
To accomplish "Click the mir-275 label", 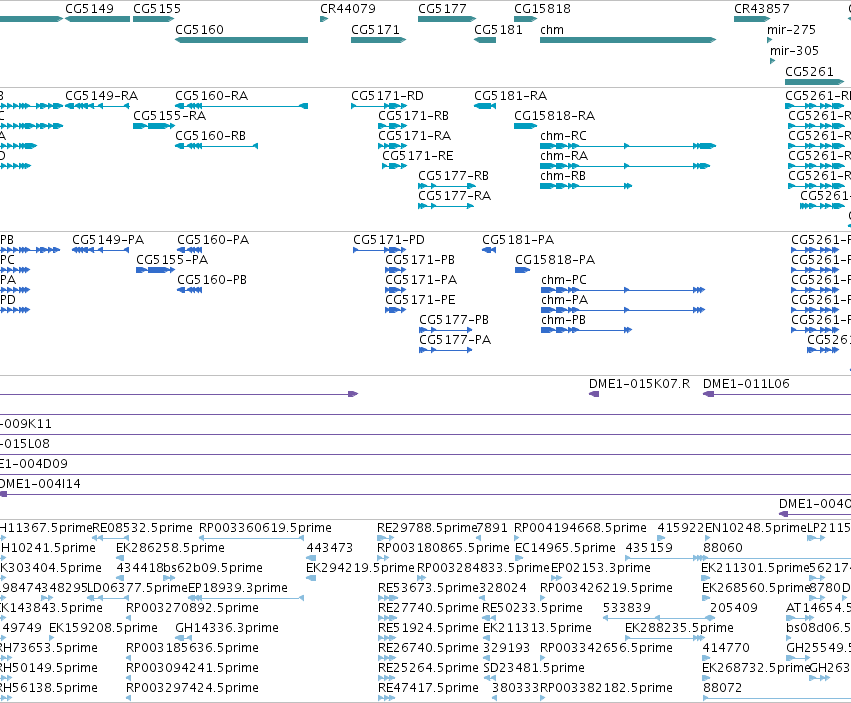I will point(791,30).
